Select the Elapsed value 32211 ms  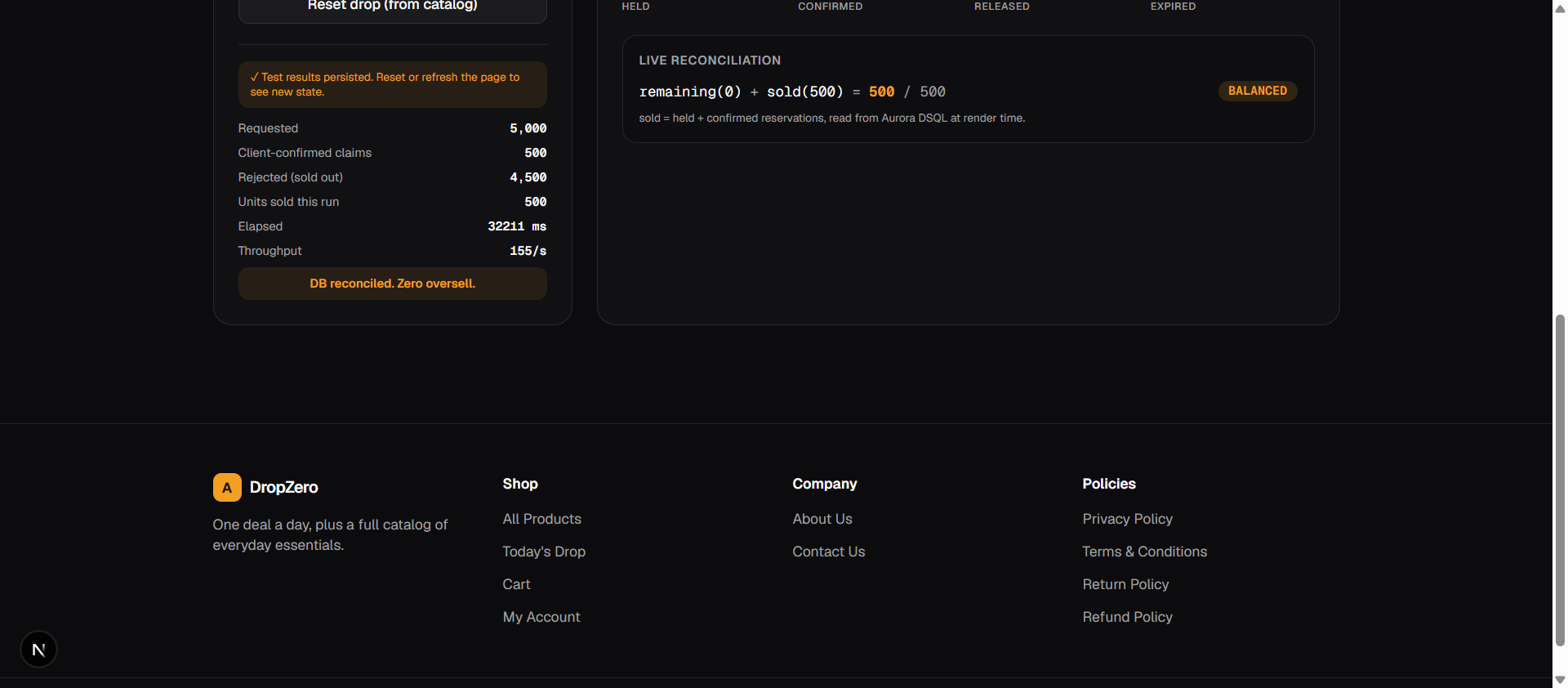click(517, 226)
